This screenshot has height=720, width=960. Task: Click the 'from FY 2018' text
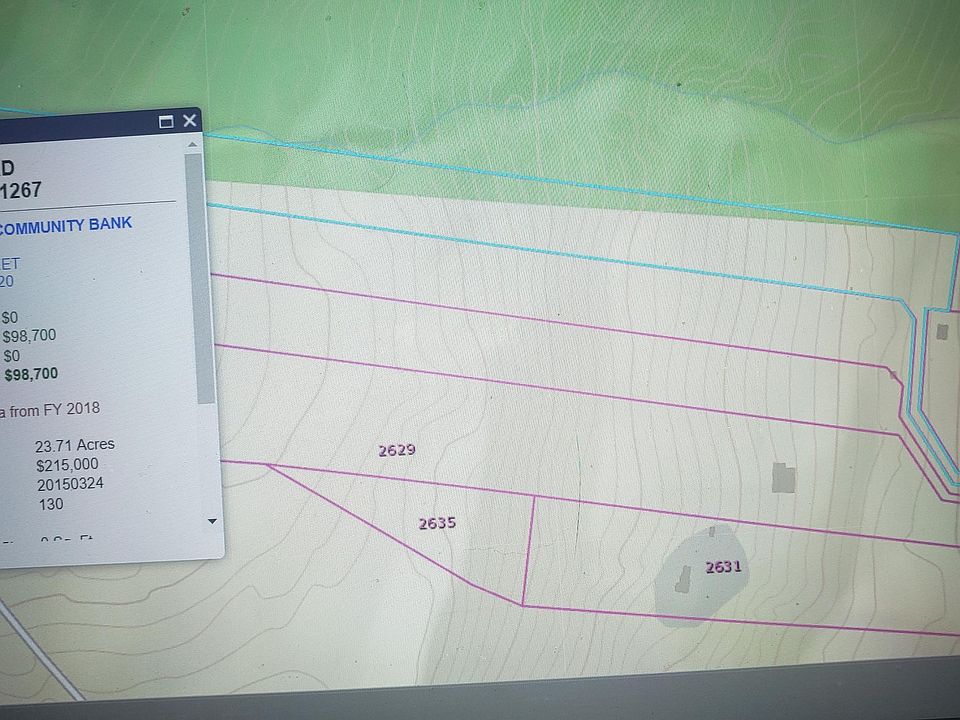click(54, 409)
